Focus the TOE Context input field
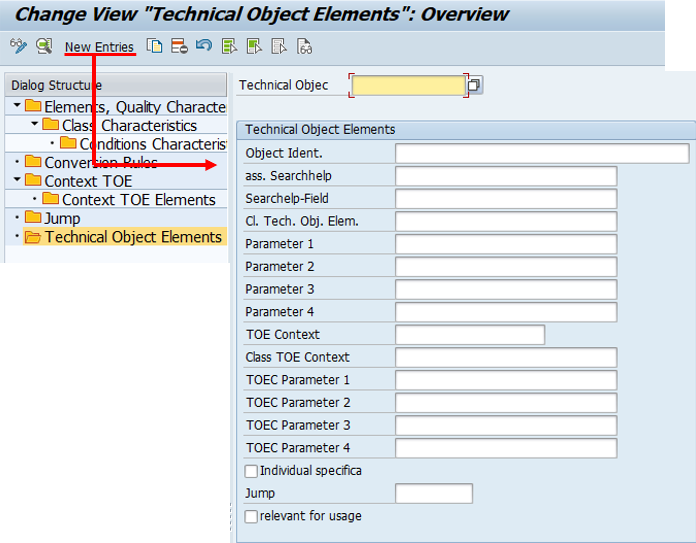 coord(469,334)
